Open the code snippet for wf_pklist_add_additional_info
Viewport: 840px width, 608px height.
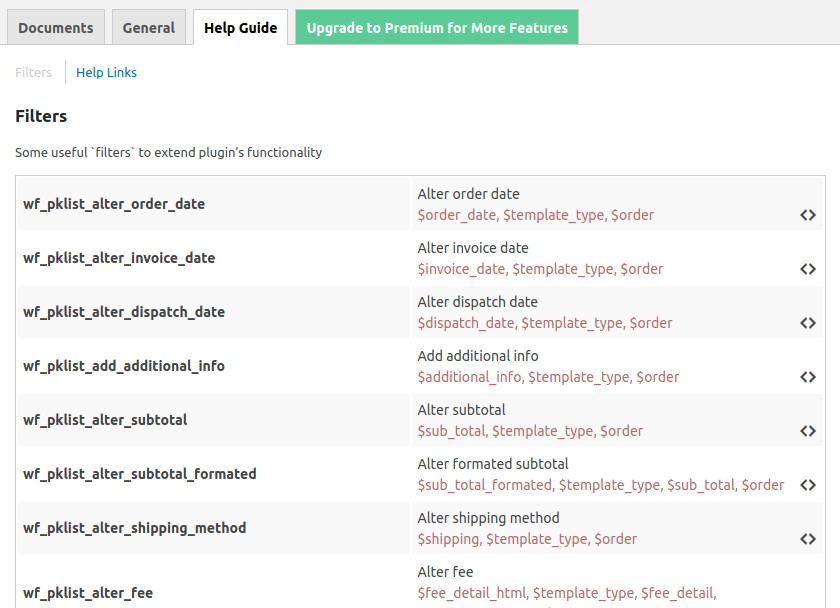[809, 377]
